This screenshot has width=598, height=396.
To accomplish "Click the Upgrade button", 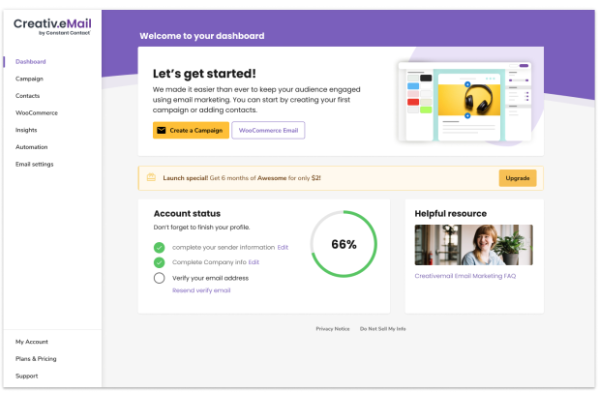I will pyautogui.click(x=517, y=178).
